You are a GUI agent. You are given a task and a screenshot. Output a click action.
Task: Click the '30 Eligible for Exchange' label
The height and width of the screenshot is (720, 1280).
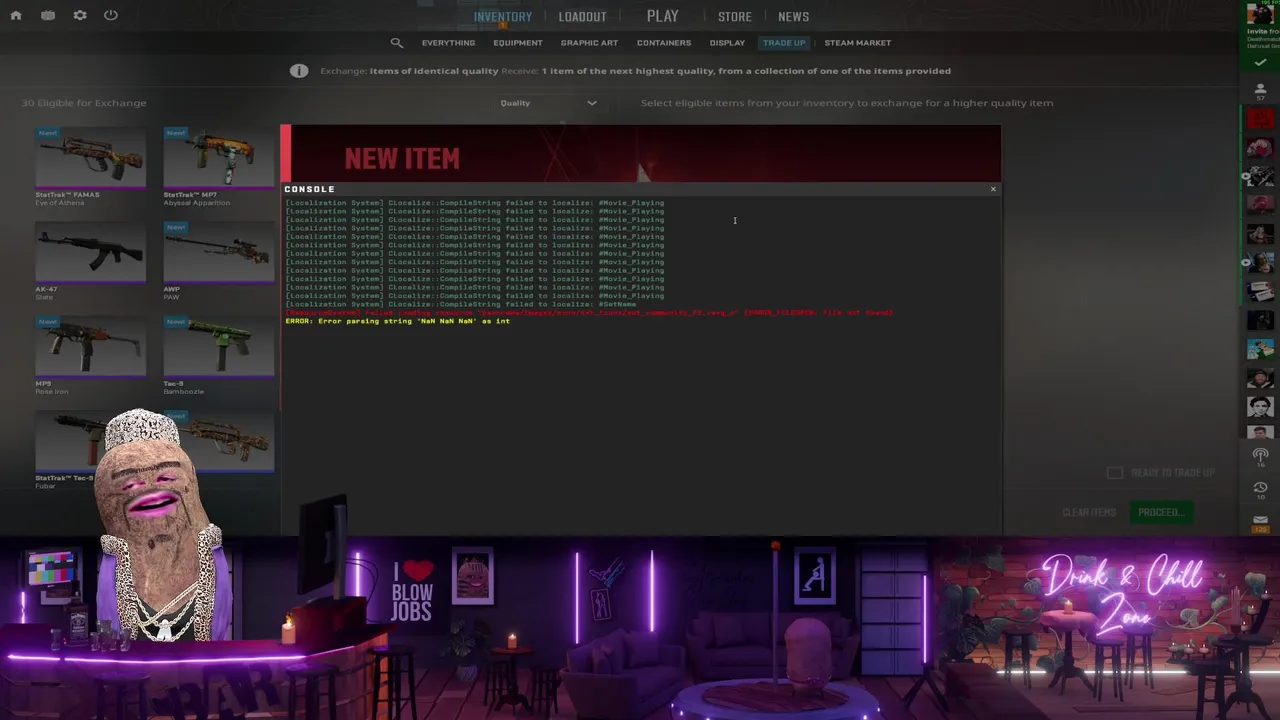tap(84, 103)
